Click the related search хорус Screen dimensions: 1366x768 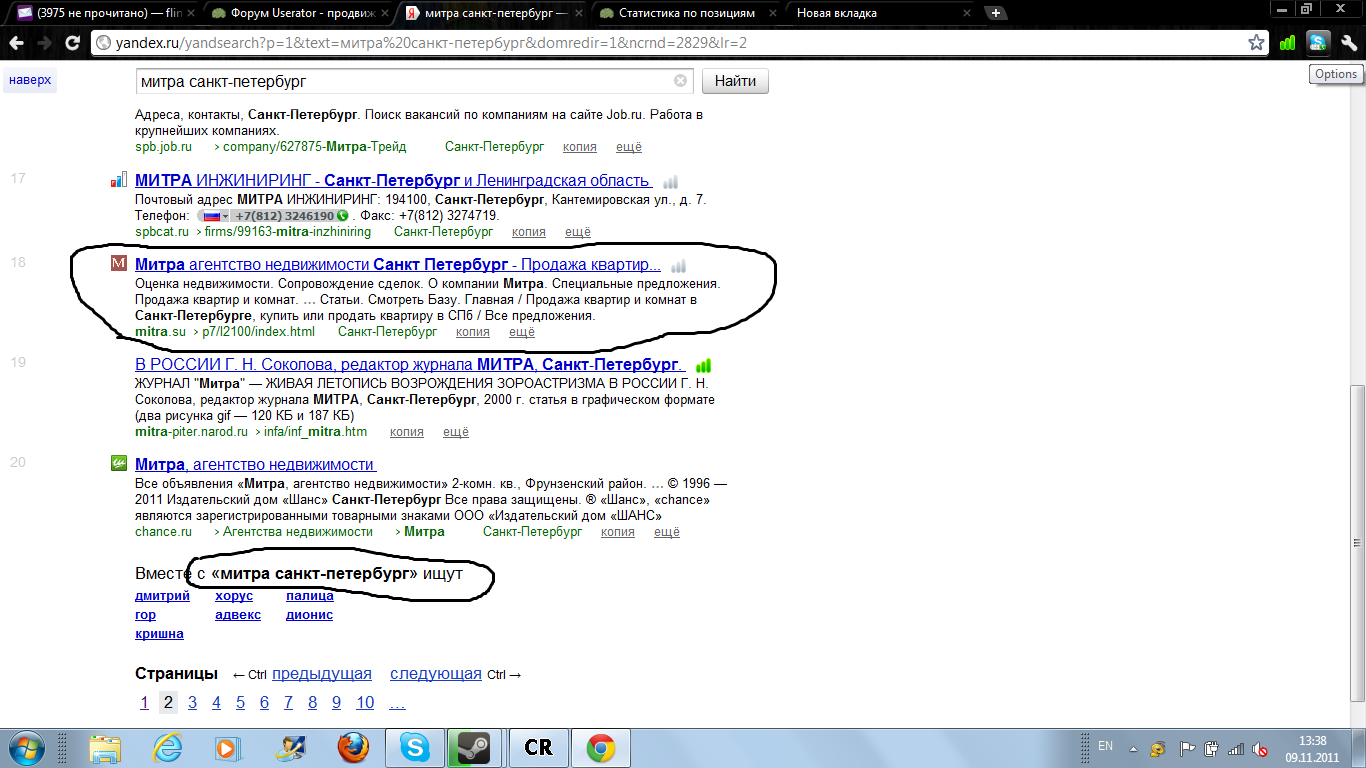click(234, 596)
